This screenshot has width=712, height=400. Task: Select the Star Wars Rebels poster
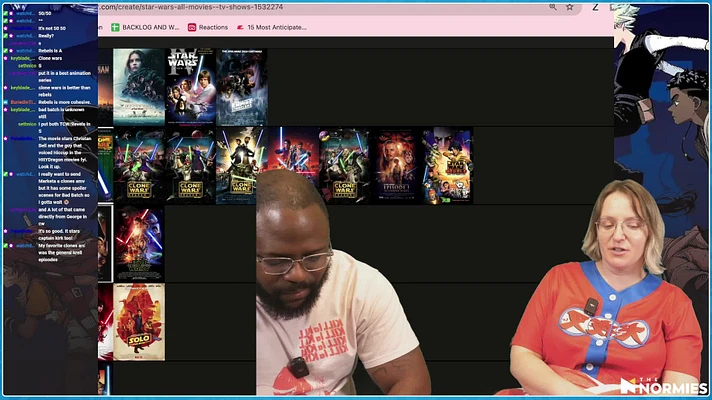click(x=448, y=165)
